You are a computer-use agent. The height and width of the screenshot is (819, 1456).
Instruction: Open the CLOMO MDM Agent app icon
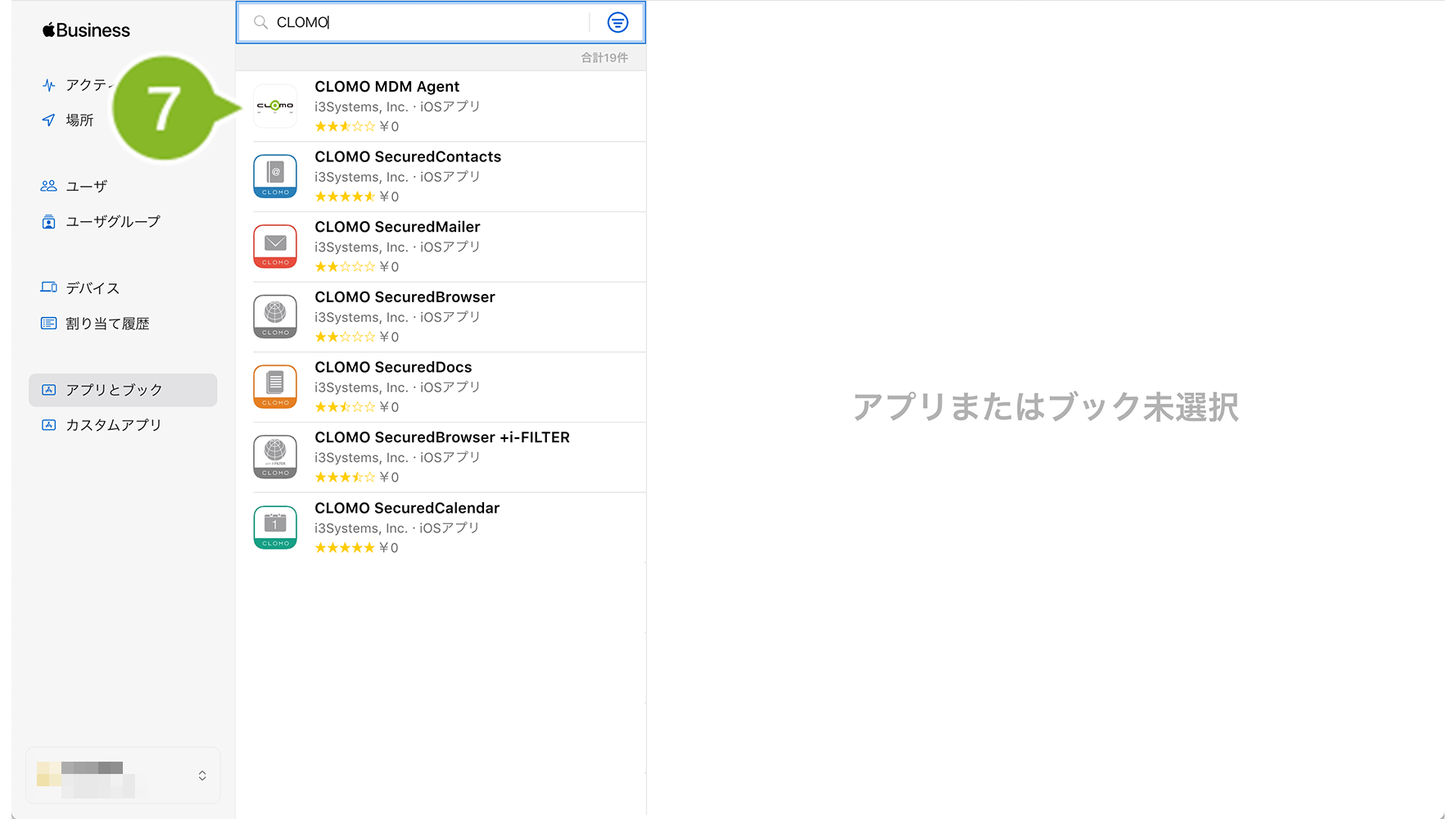coord(275,106)
